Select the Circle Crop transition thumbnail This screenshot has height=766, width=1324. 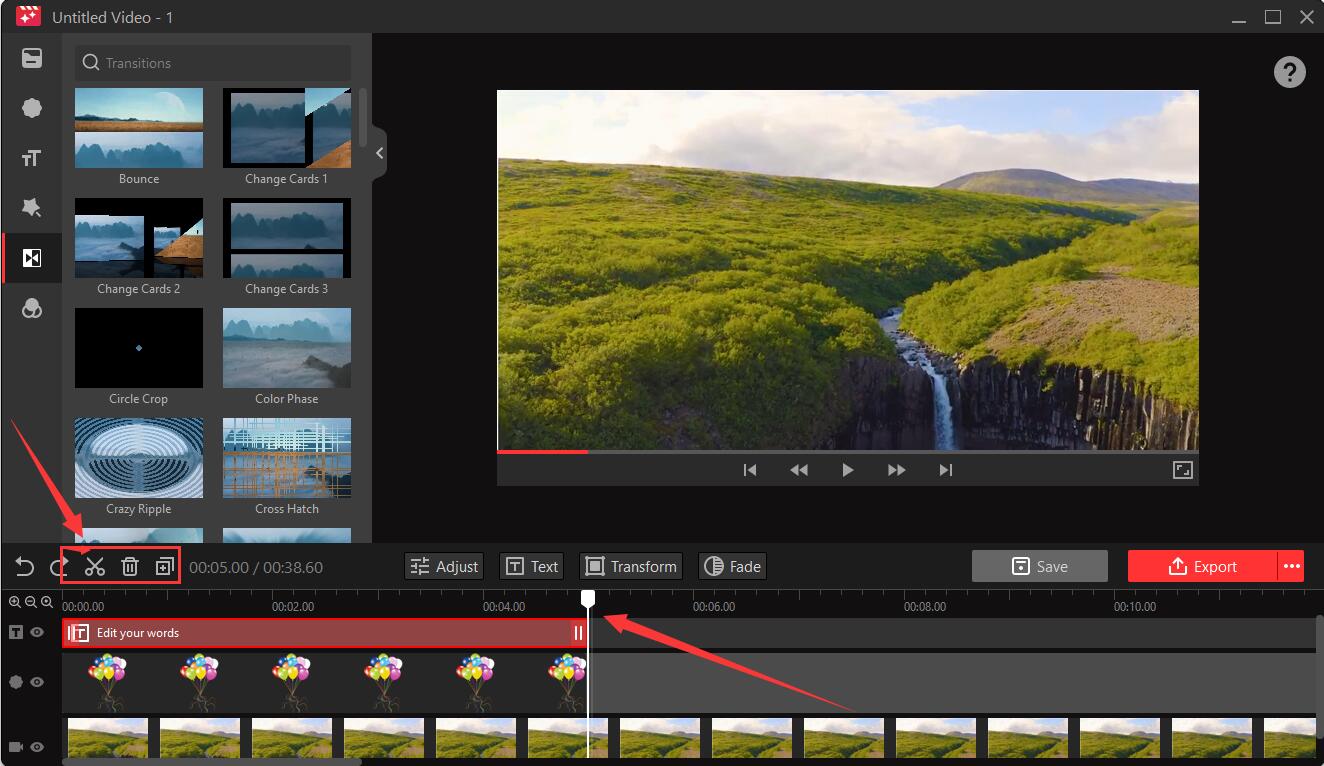pyautogui.click(x=139, y=348)
